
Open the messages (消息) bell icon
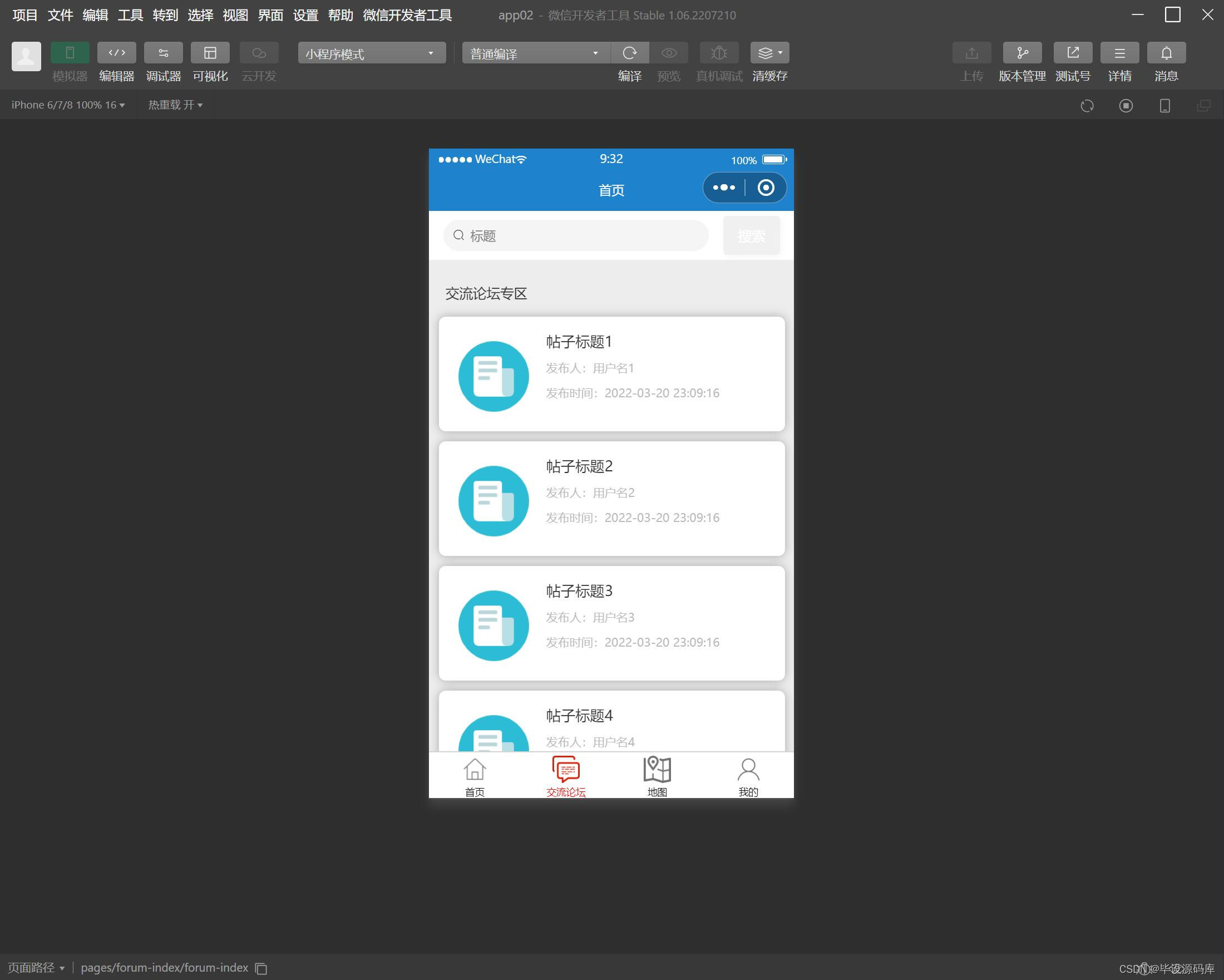[x=1166, y=53]
